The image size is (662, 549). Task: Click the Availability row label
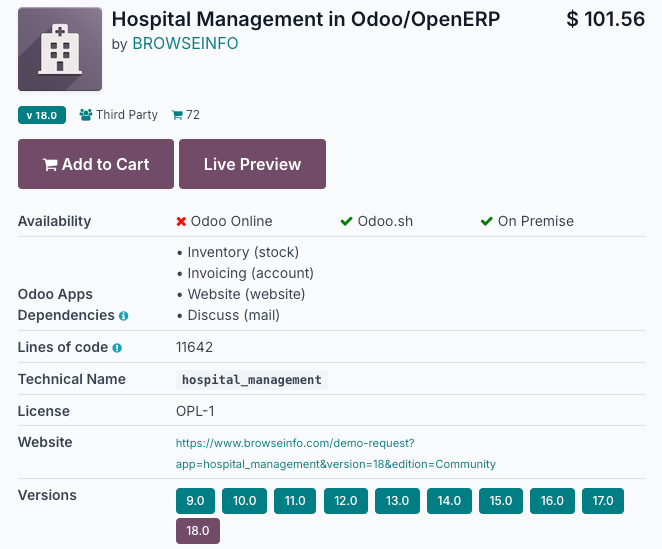(54, 221)
